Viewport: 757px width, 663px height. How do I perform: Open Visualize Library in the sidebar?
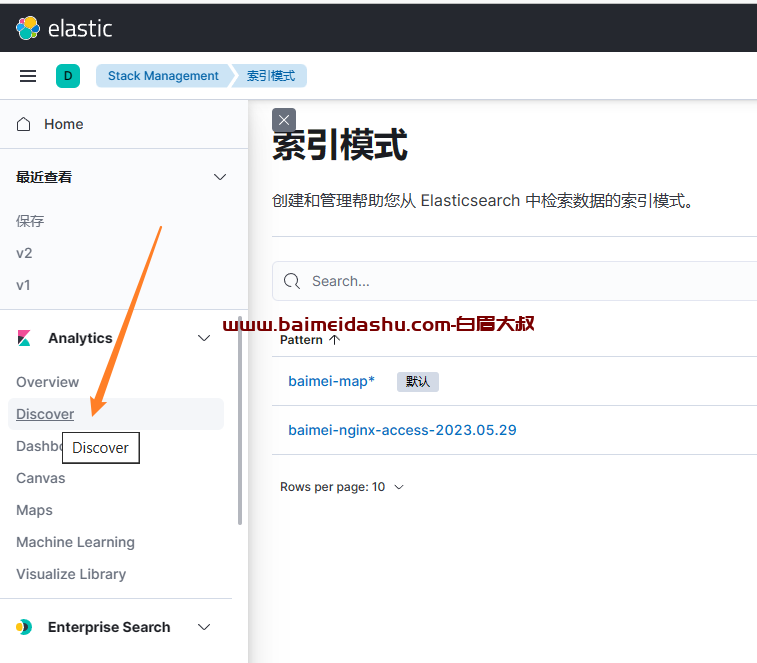coord(71,574)
